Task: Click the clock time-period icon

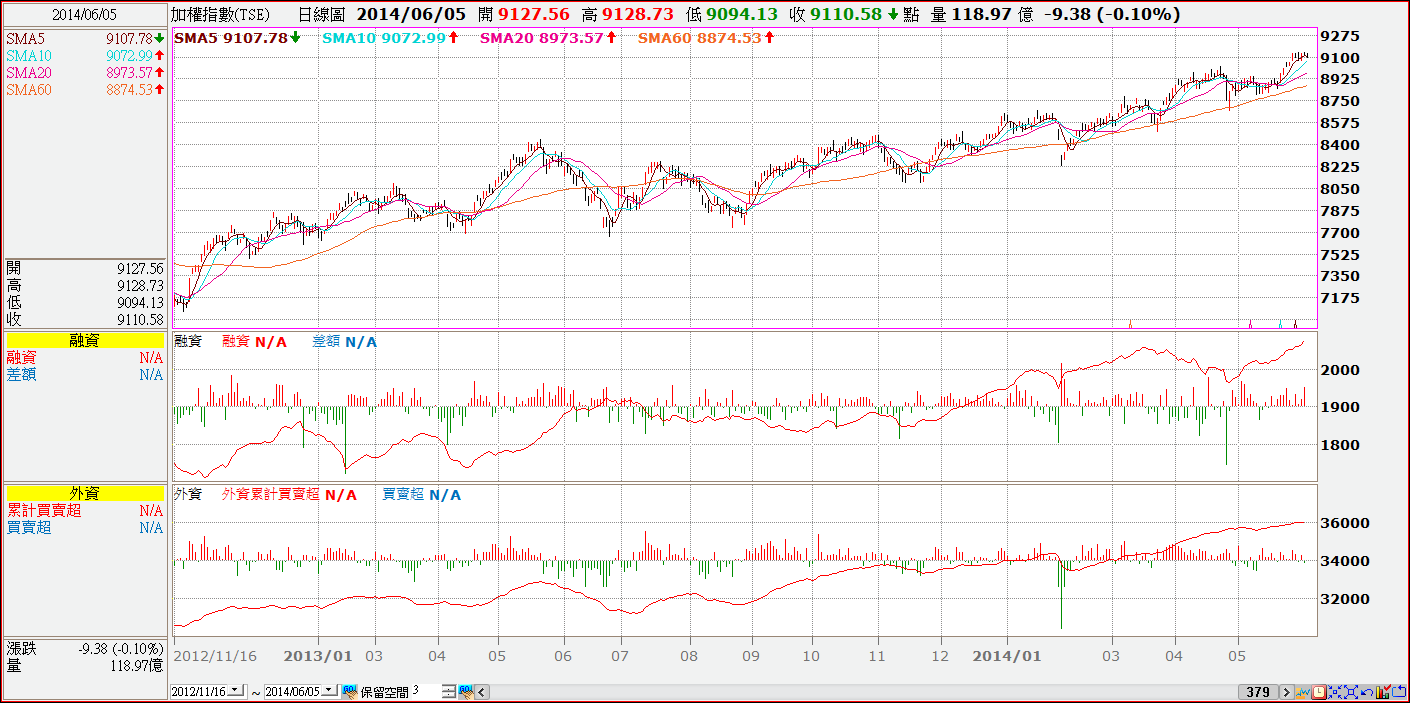Action: coord(1319,692)
